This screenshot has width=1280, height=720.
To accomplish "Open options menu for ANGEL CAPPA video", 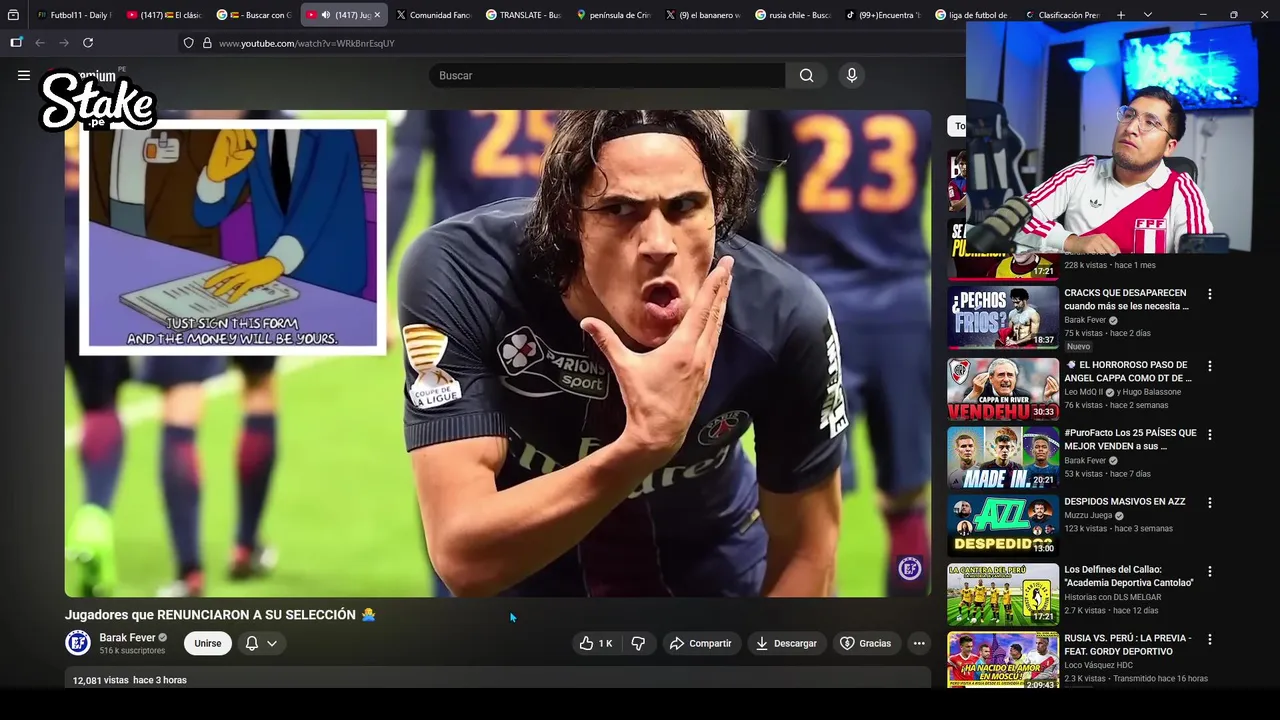I will [1210, 366].
